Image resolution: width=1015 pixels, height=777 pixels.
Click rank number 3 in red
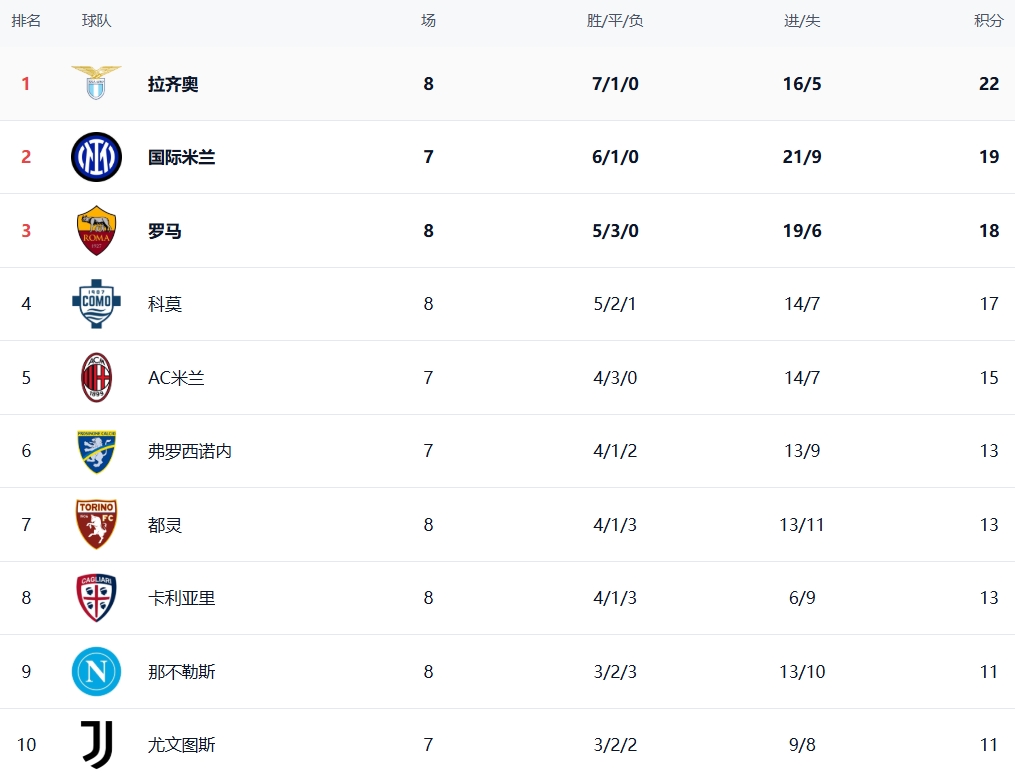coord(26,231)
